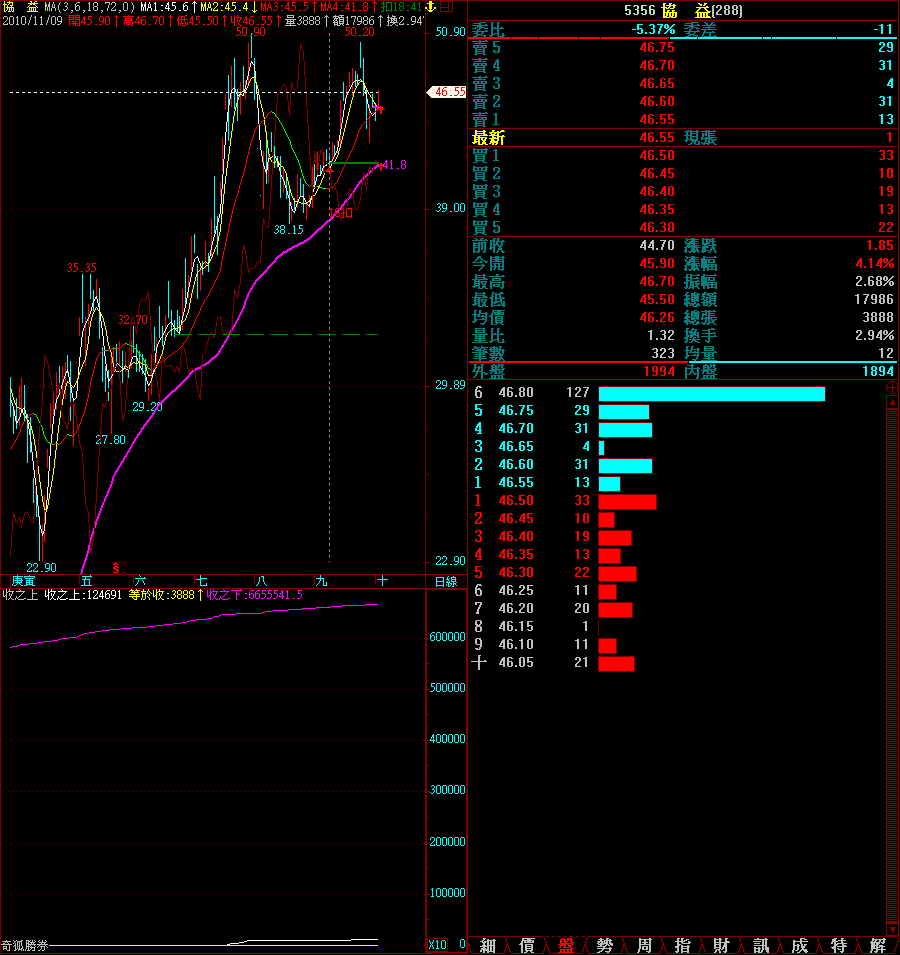Click the yellow anchor icon in chart header
Screen dimensions: 900x955
pos(431,7)
